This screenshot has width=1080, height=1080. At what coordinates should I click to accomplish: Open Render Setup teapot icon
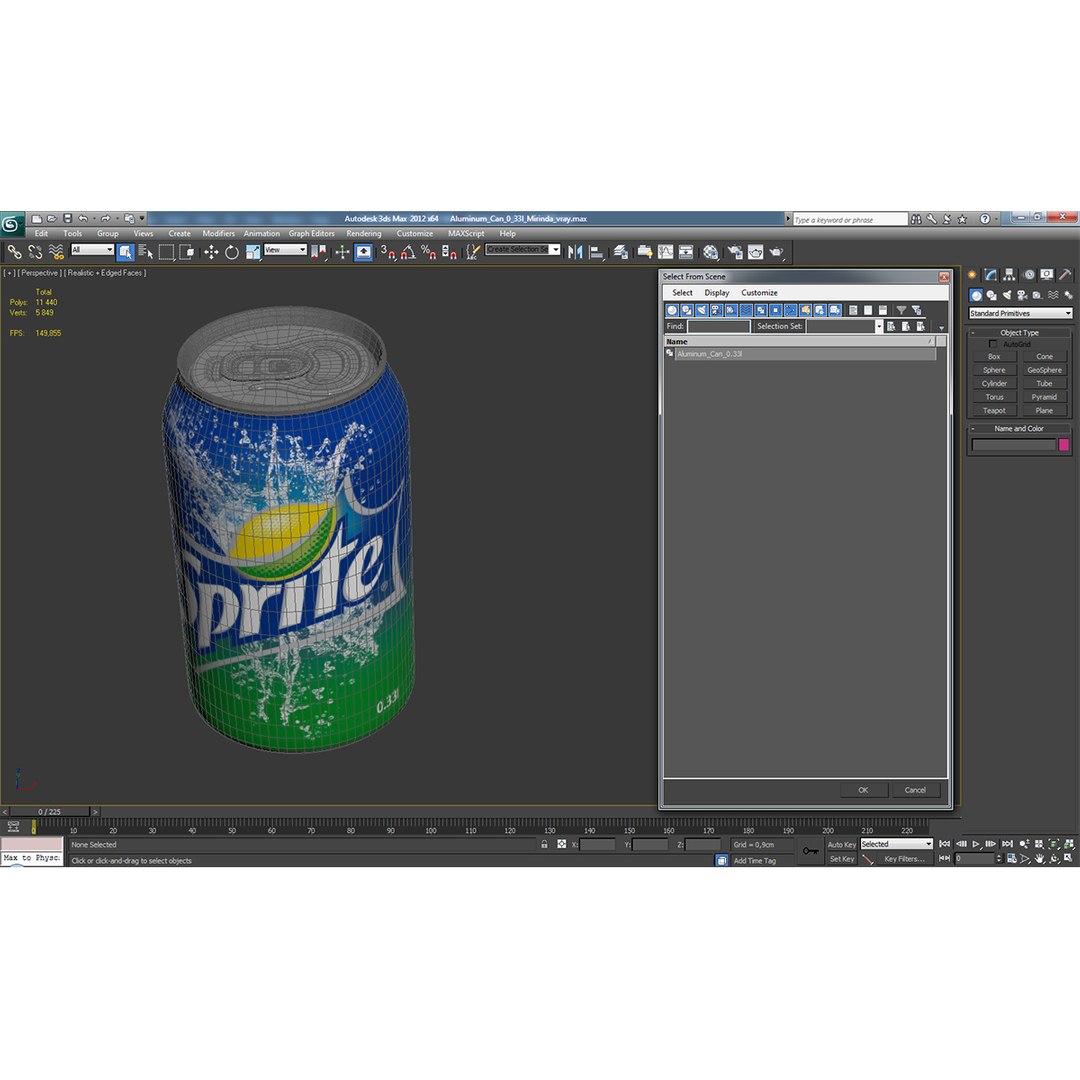click(x=735, y=252)
